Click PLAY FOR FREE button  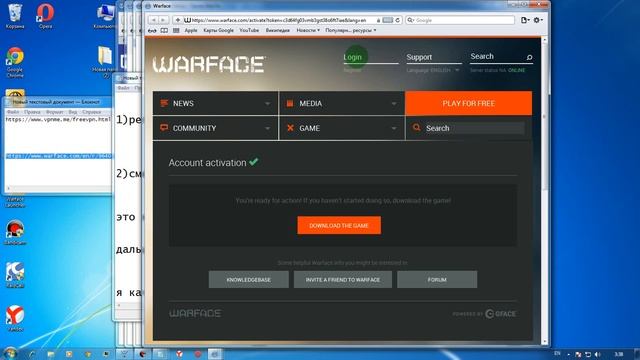[469, 103]
